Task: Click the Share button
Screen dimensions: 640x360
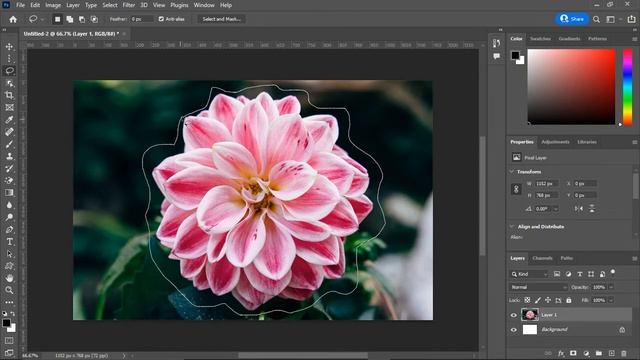Action: tap(572, 19)
